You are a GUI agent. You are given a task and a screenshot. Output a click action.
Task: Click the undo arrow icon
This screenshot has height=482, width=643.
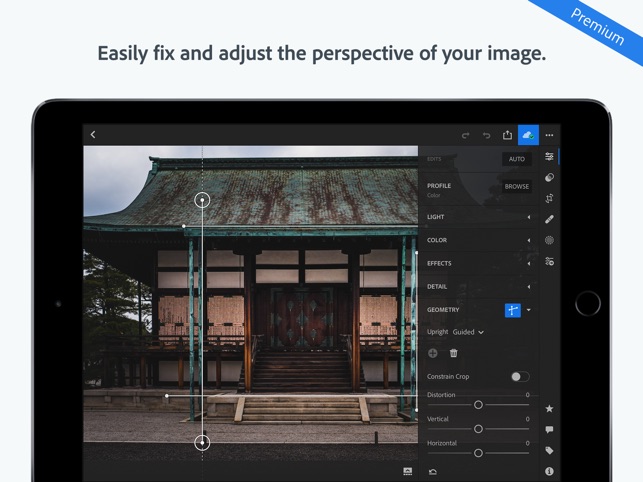487,135
